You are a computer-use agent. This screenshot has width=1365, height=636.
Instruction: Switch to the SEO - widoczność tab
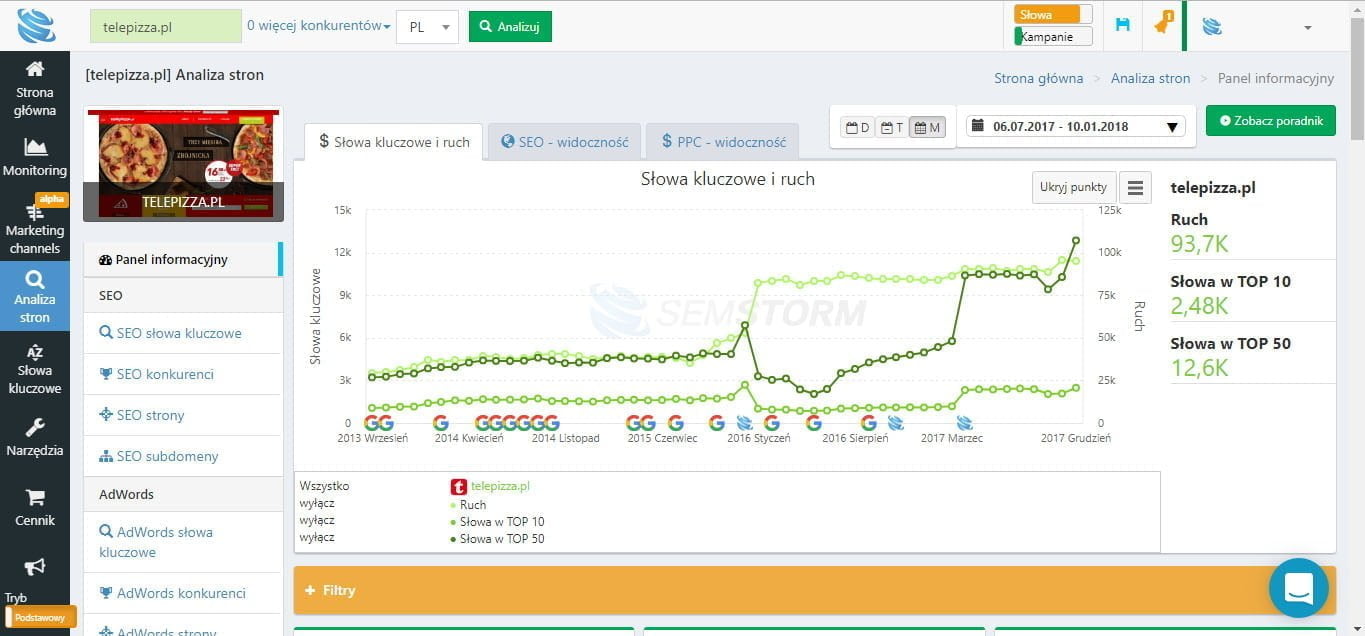(565, 142)
